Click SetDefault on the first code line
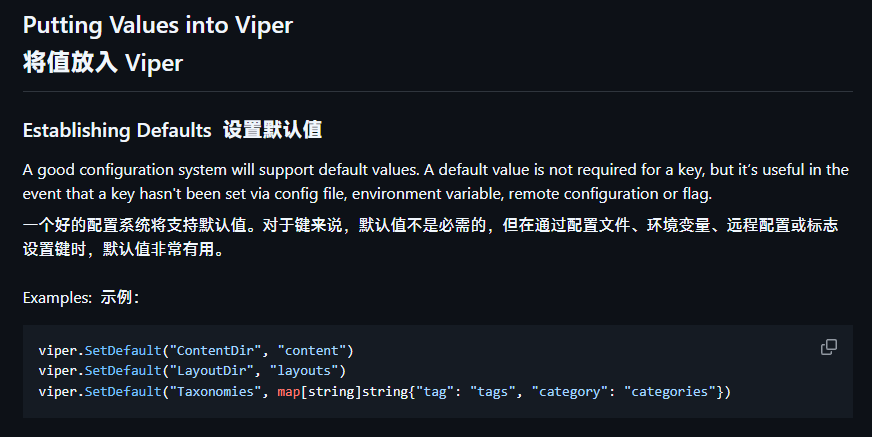The height and width of the screenshot is (437, 872). [x=122, y=351]
